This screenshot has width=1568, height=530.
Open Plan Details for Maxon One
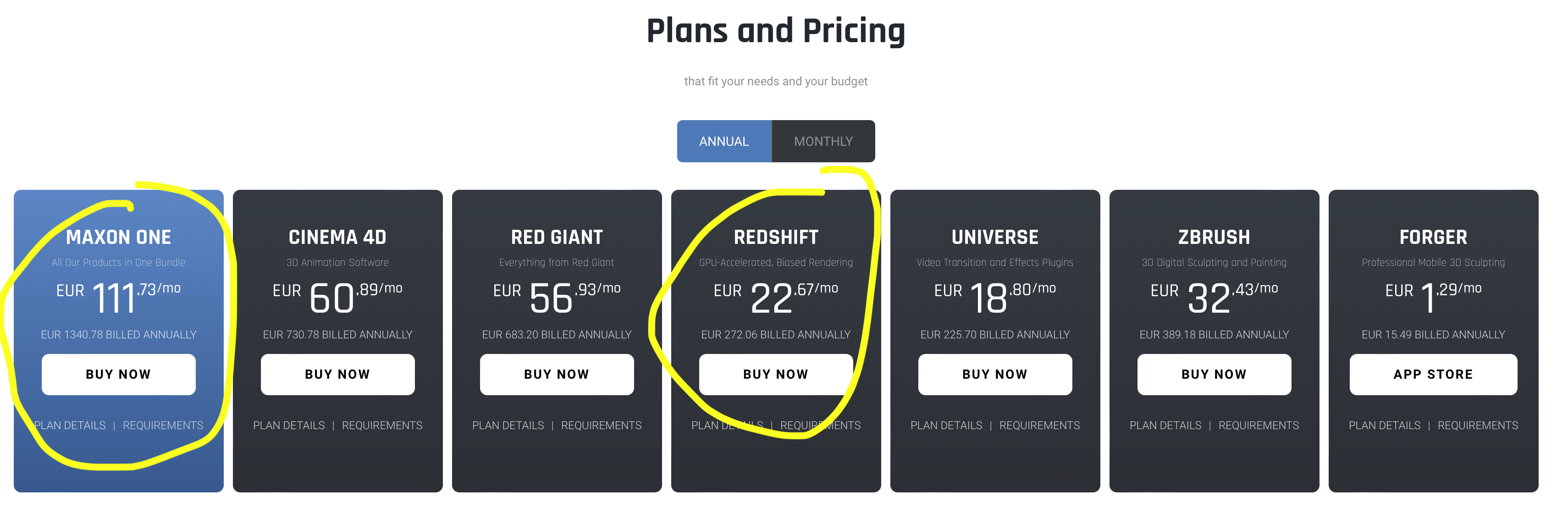pyautogui.click(x=71, y=425)
